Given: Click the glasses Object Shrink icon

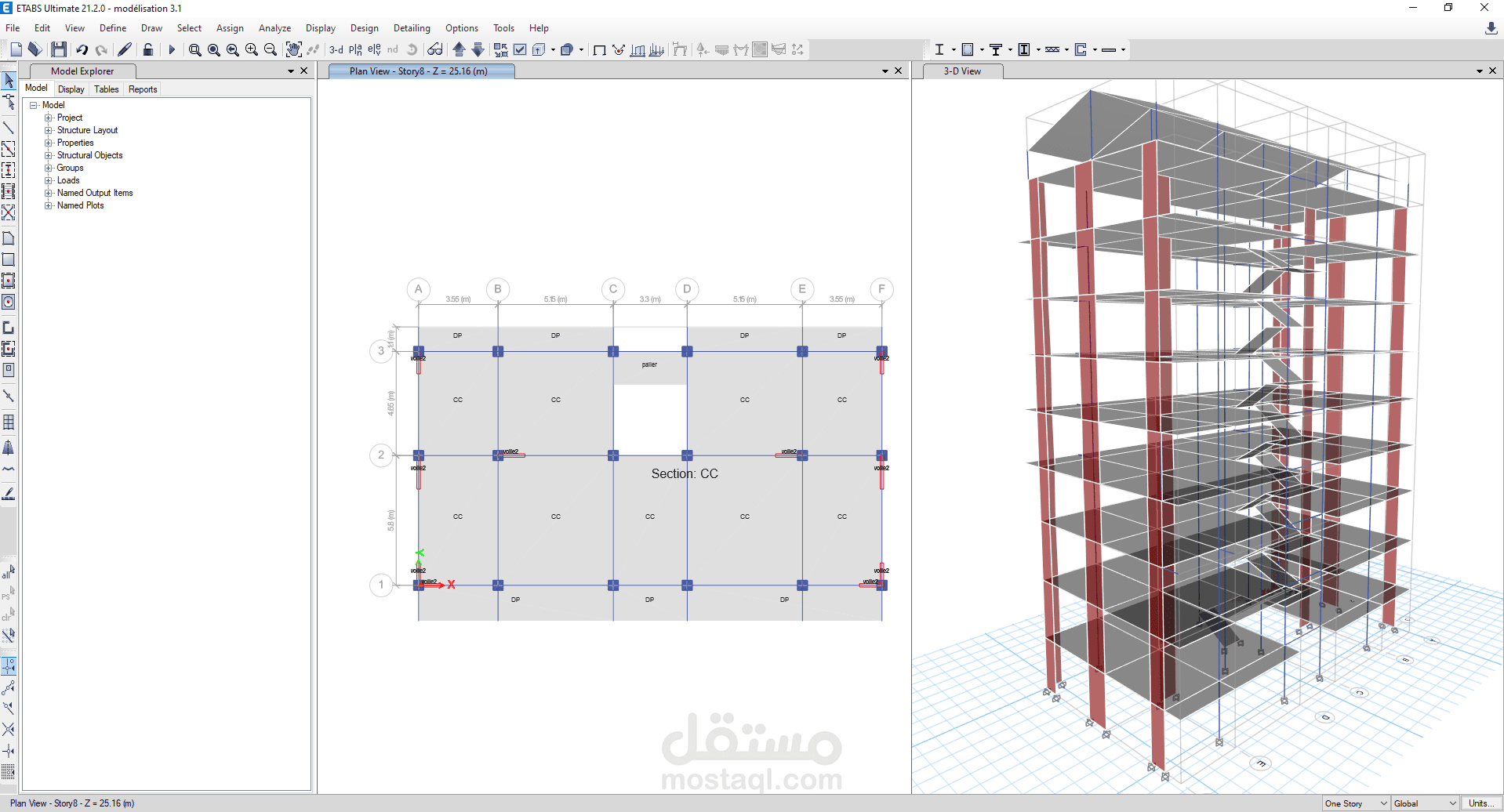Looking at the screenshot, I should coord(435,49).
